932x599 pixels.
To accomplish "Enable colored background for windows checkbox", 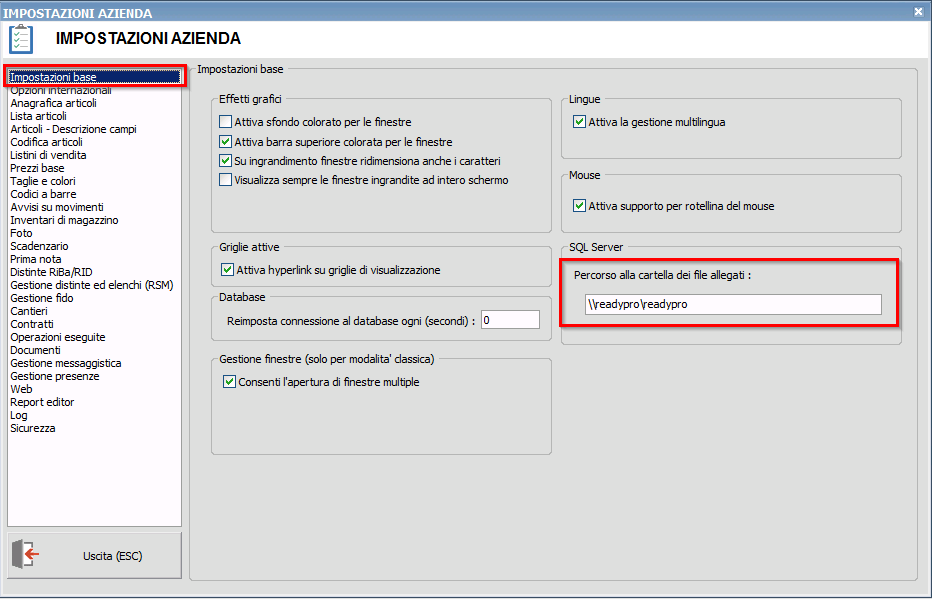I will pyautogui.click(x=226, y=122).
